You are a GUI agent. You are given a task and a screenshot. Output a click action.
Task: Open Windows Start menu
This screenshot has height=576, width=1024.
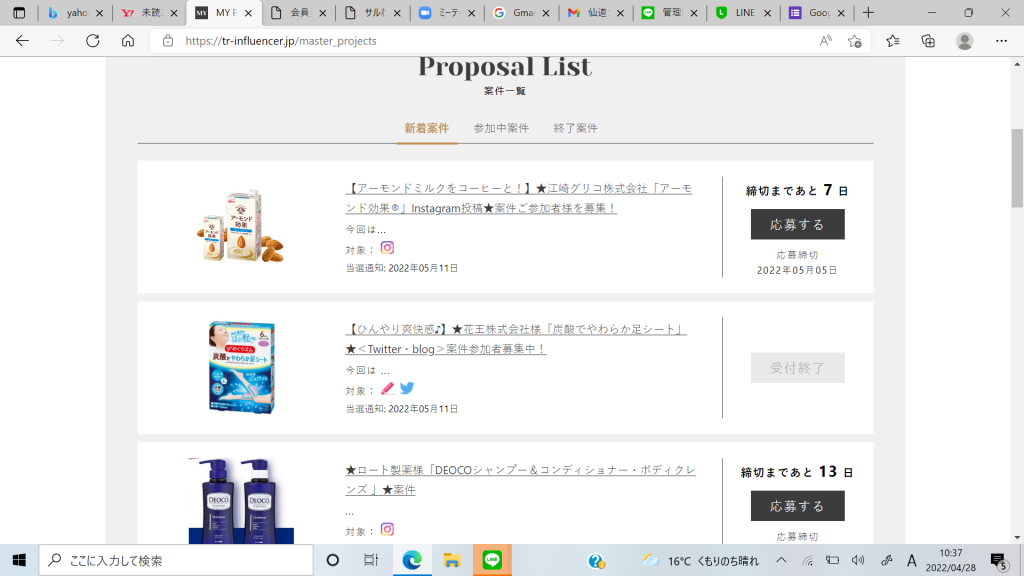coord(19,560)
